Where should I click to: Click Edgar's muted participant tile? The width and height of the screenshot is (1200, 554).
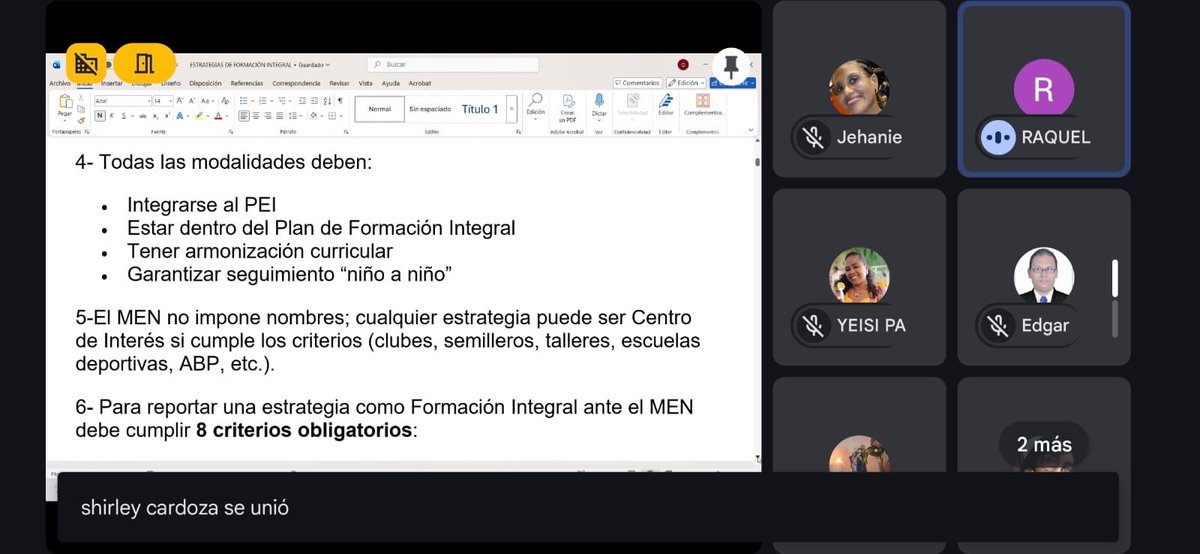pos(1044,277)
